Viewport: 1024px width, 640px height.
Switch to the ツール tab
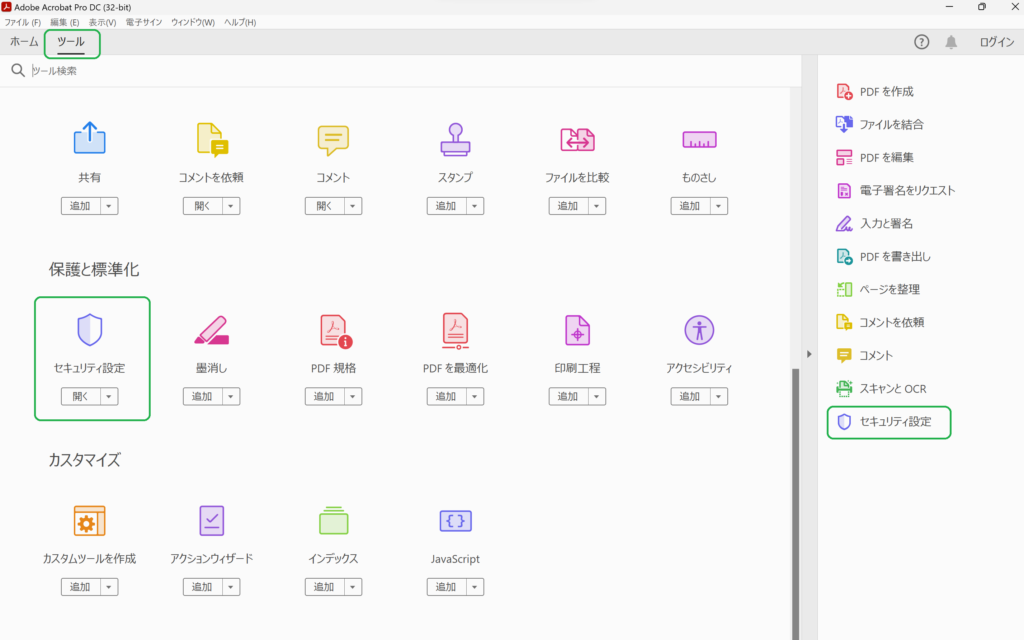[71, 42]
